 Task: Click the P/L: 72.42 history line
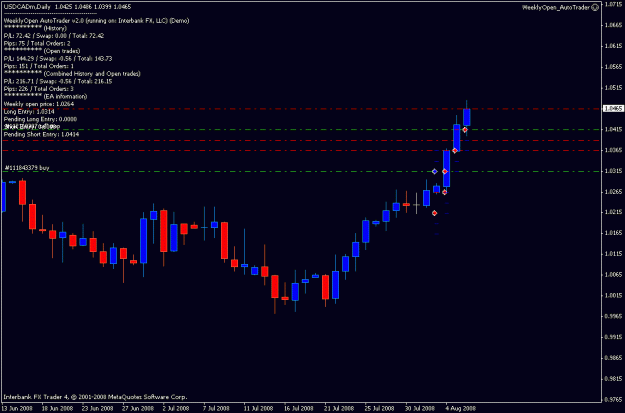coord(54,36)
